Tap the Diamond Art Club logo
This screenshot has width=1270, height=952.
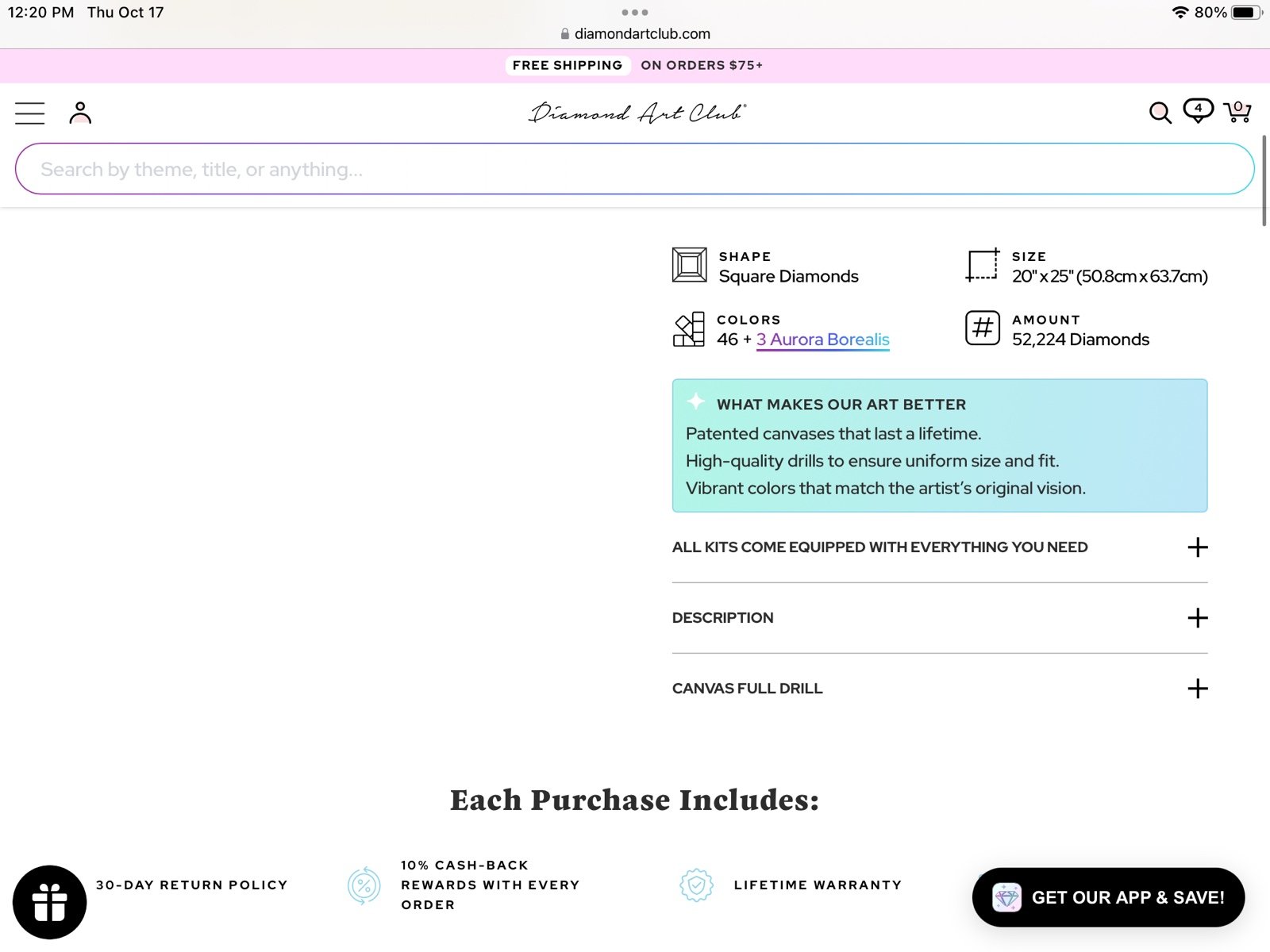pyautogui.click(x=637, y=113)
